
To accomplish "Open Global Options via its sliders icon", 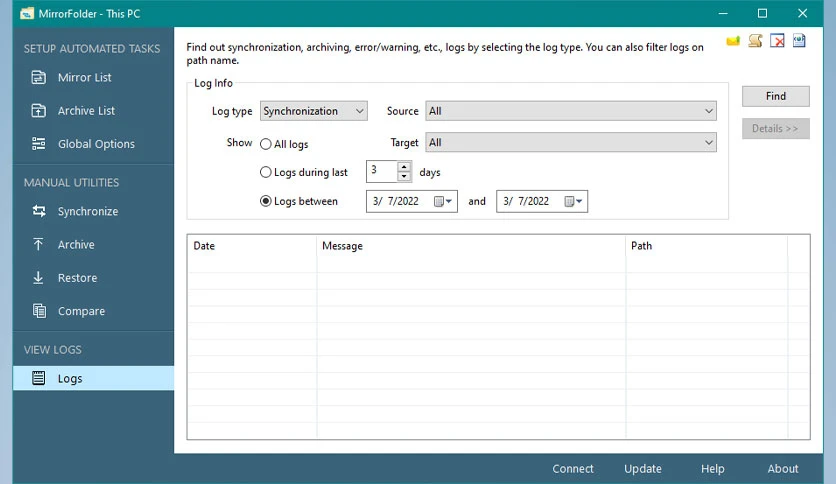I will point(38,144).
